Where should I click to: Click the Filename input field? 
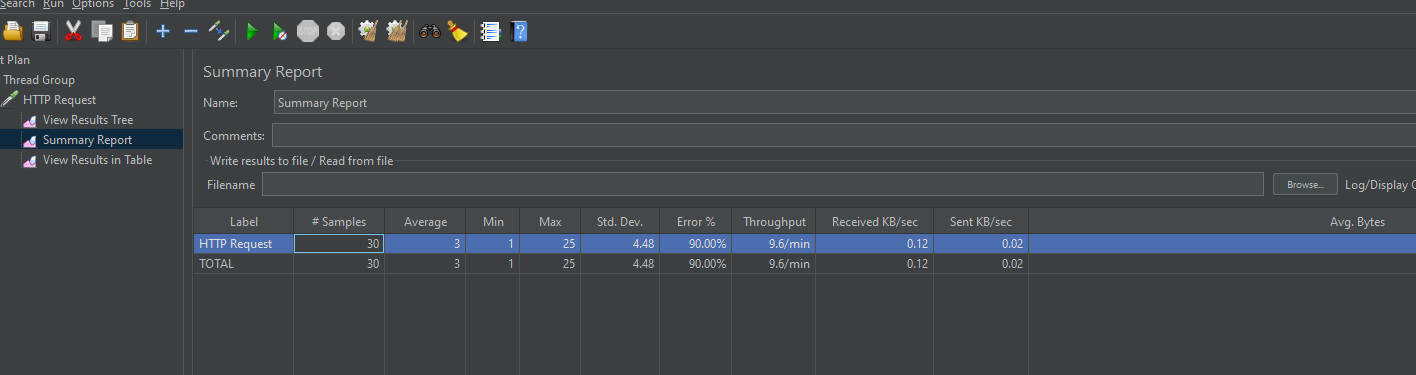click(763, 184)
